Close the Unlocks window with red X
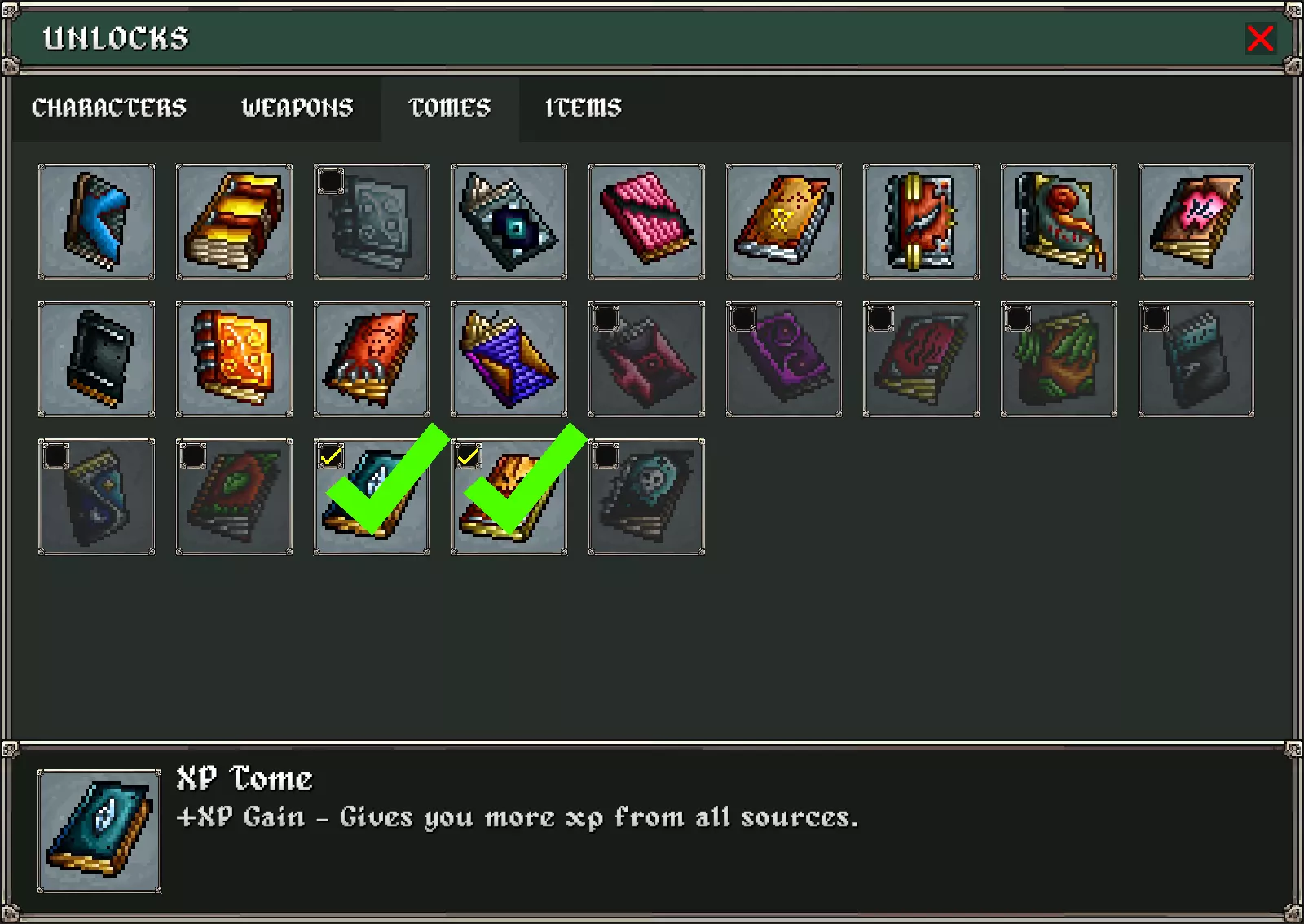This screenshot has width=1304, height=924. pyautogui.click(x=1260, y=38)
